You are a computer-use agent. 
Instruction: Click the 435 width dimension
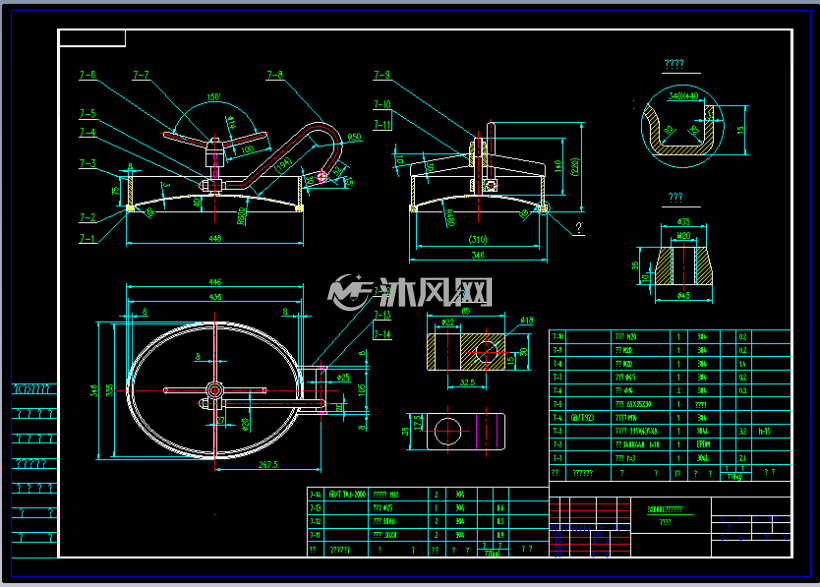(215, 297)
